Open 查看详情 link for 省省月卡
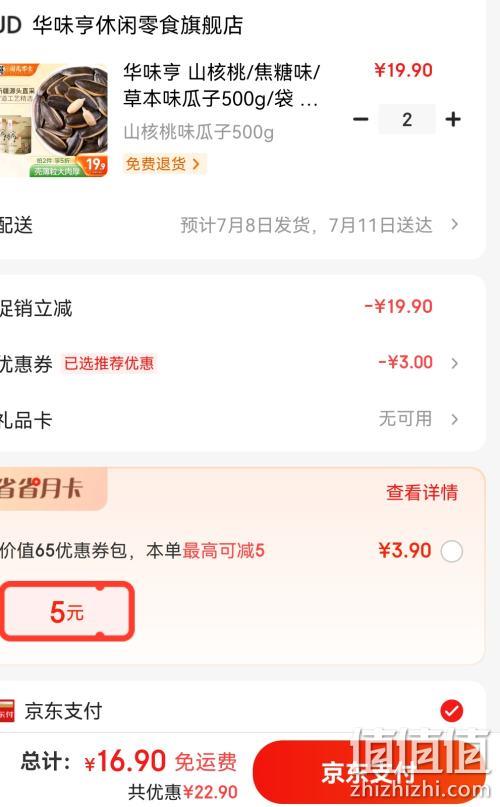 coord(422,492)
